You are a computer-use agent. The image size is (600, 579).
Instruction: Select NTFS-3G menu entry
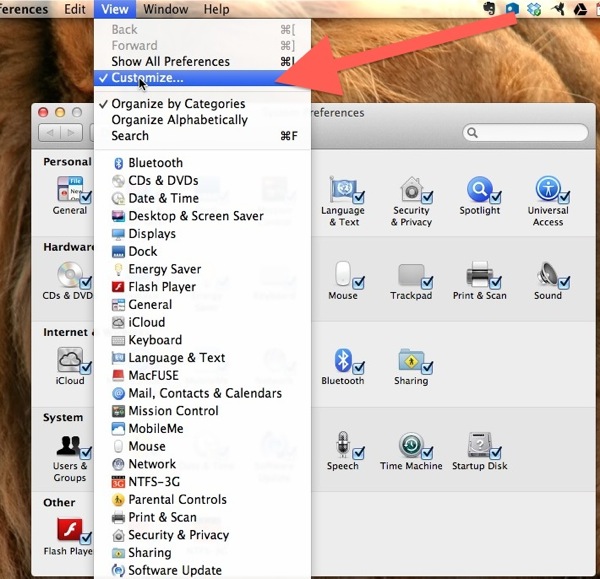[202, 482]
